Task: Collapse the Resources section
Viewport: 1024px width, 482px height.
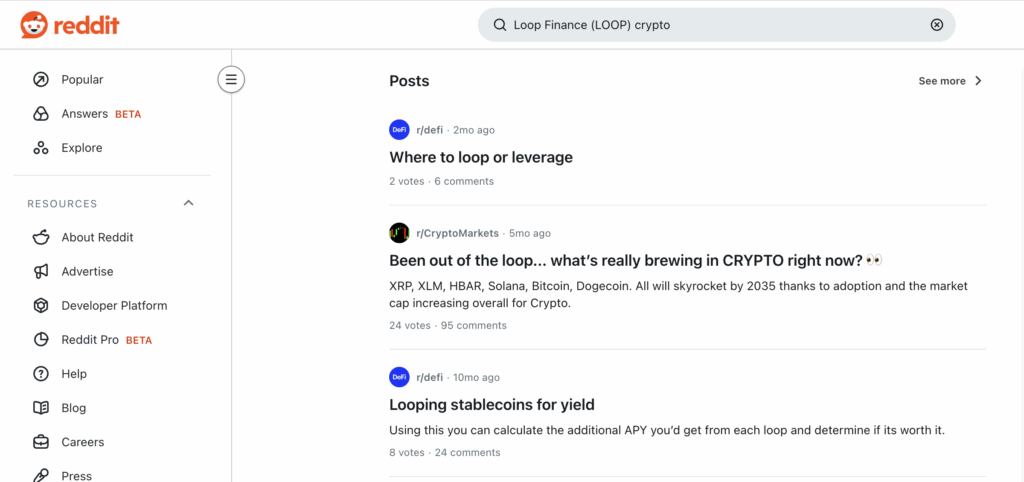Action: pyautogui.click(x=188, y=203)
